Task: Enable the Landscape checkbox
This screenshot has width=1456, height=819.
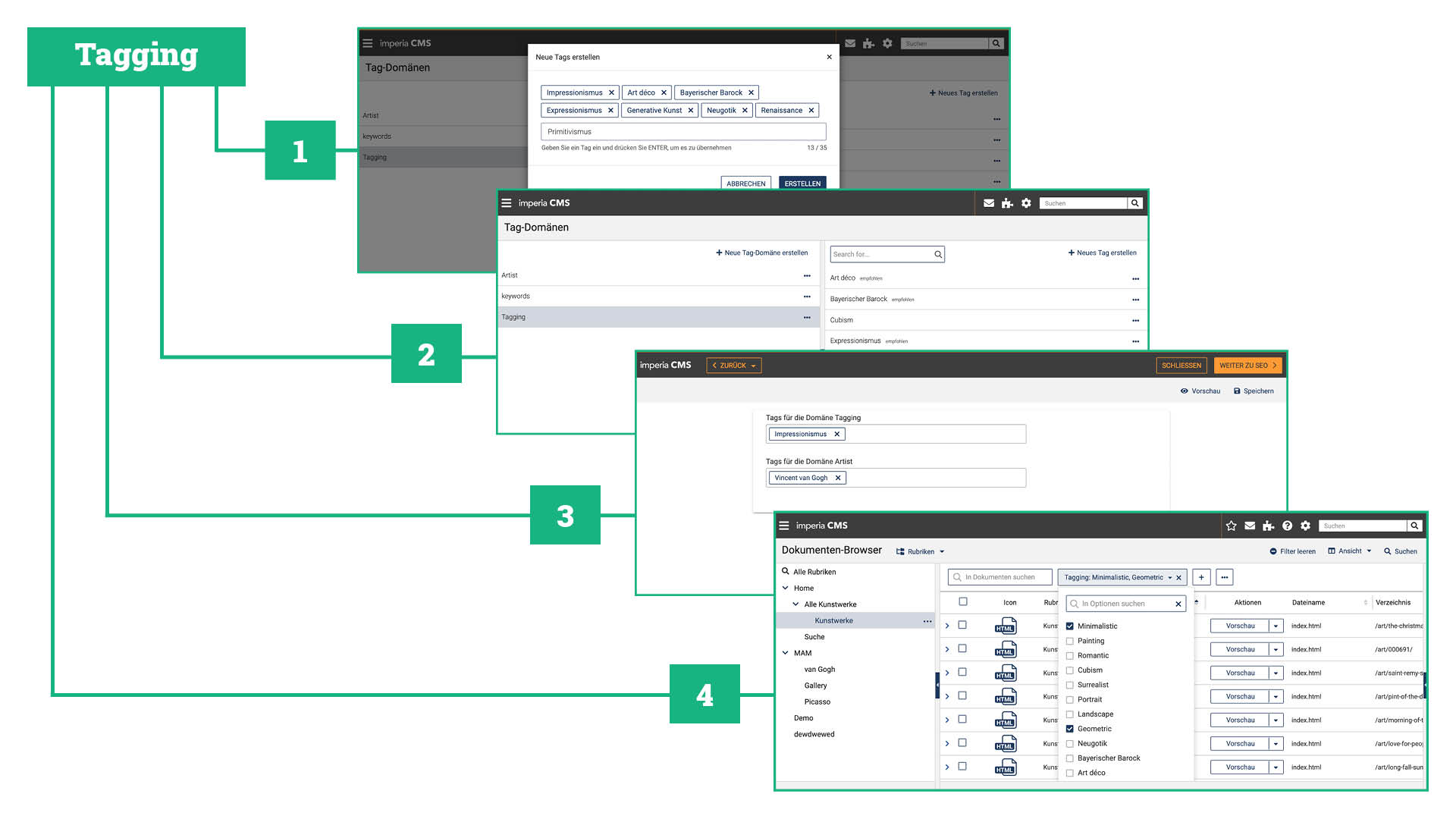Action: 1070,715
